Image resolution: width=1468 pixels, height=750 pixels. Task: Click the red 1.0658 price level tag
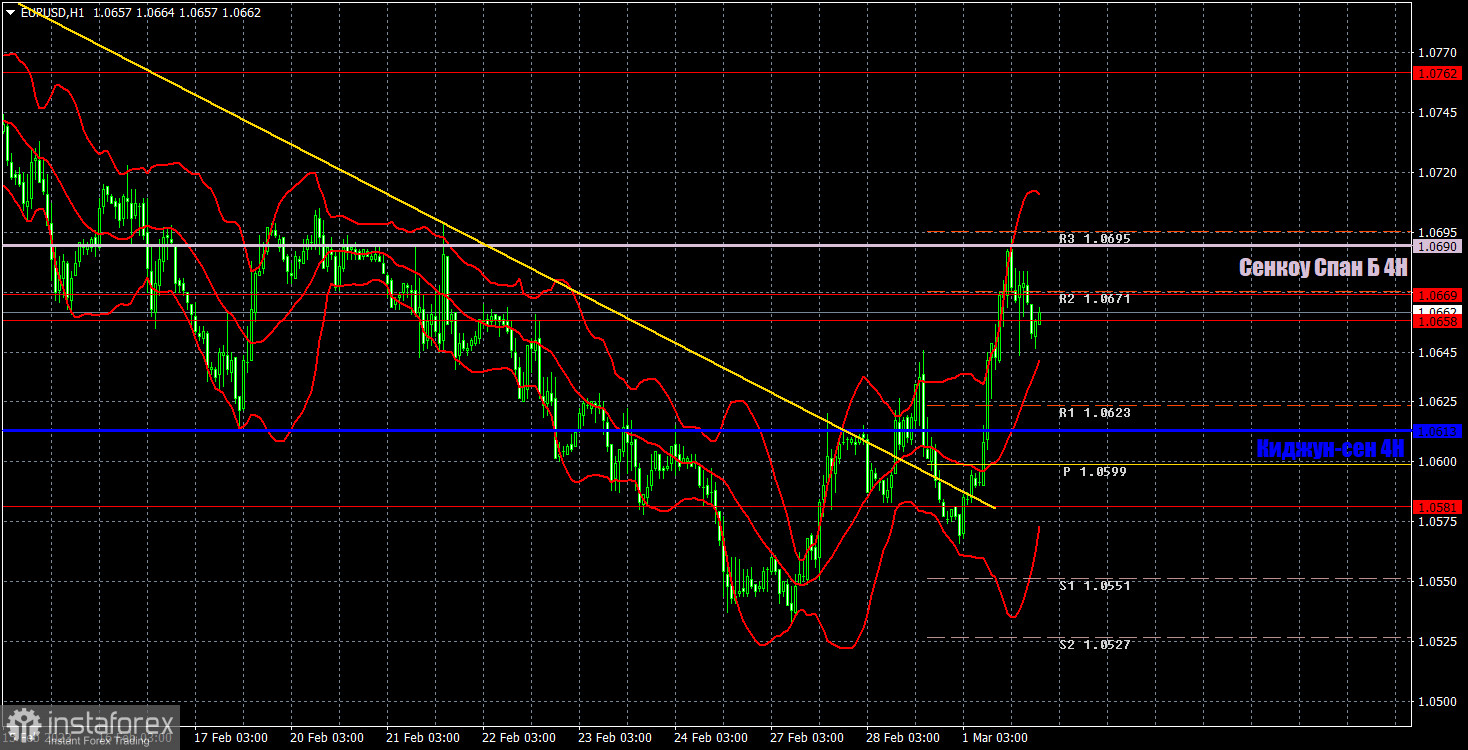tap(1439, 322)
